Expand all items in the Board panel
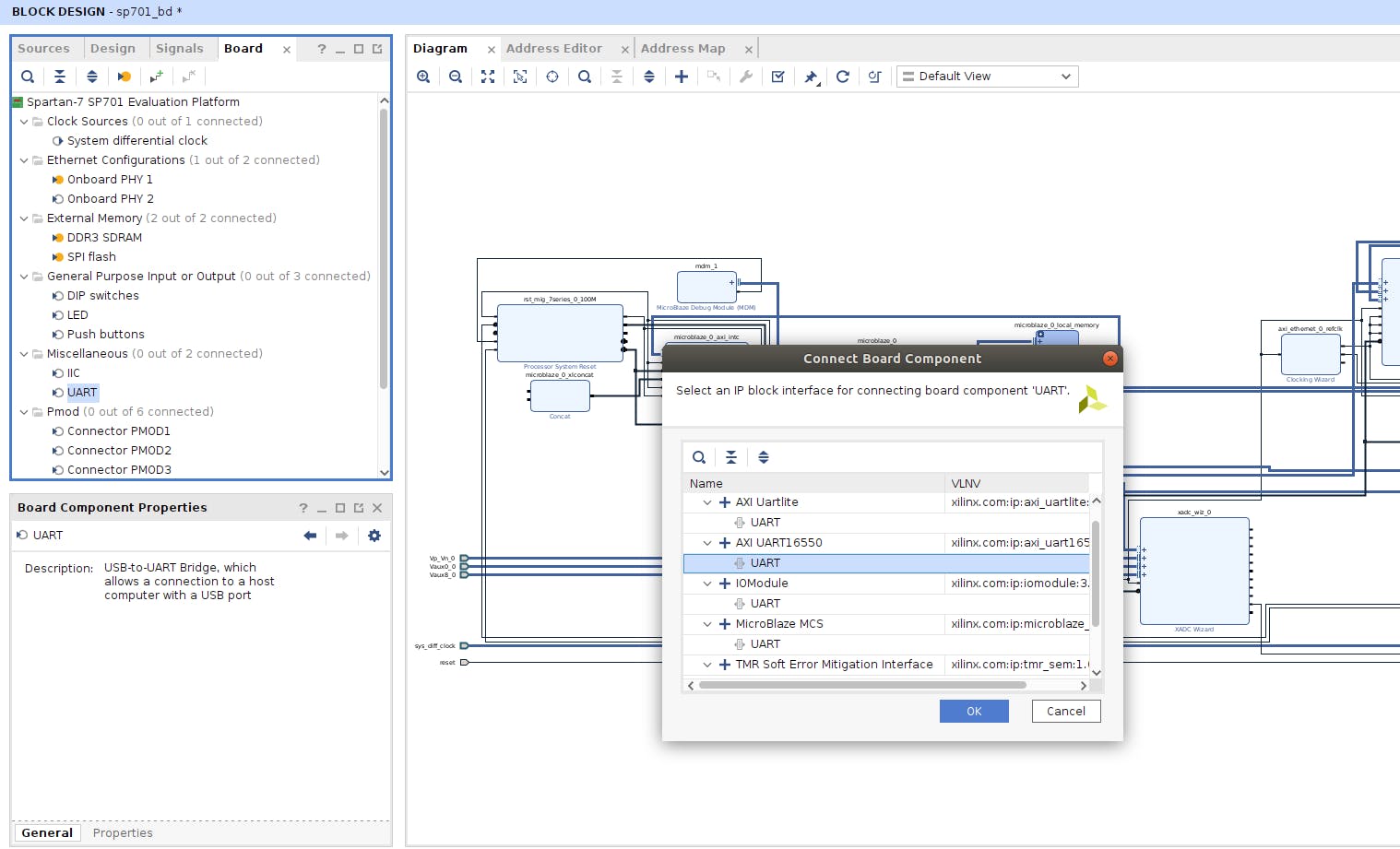Image resolution: width=1400 pixels, height=849 pixels. (x=92, y=77)
